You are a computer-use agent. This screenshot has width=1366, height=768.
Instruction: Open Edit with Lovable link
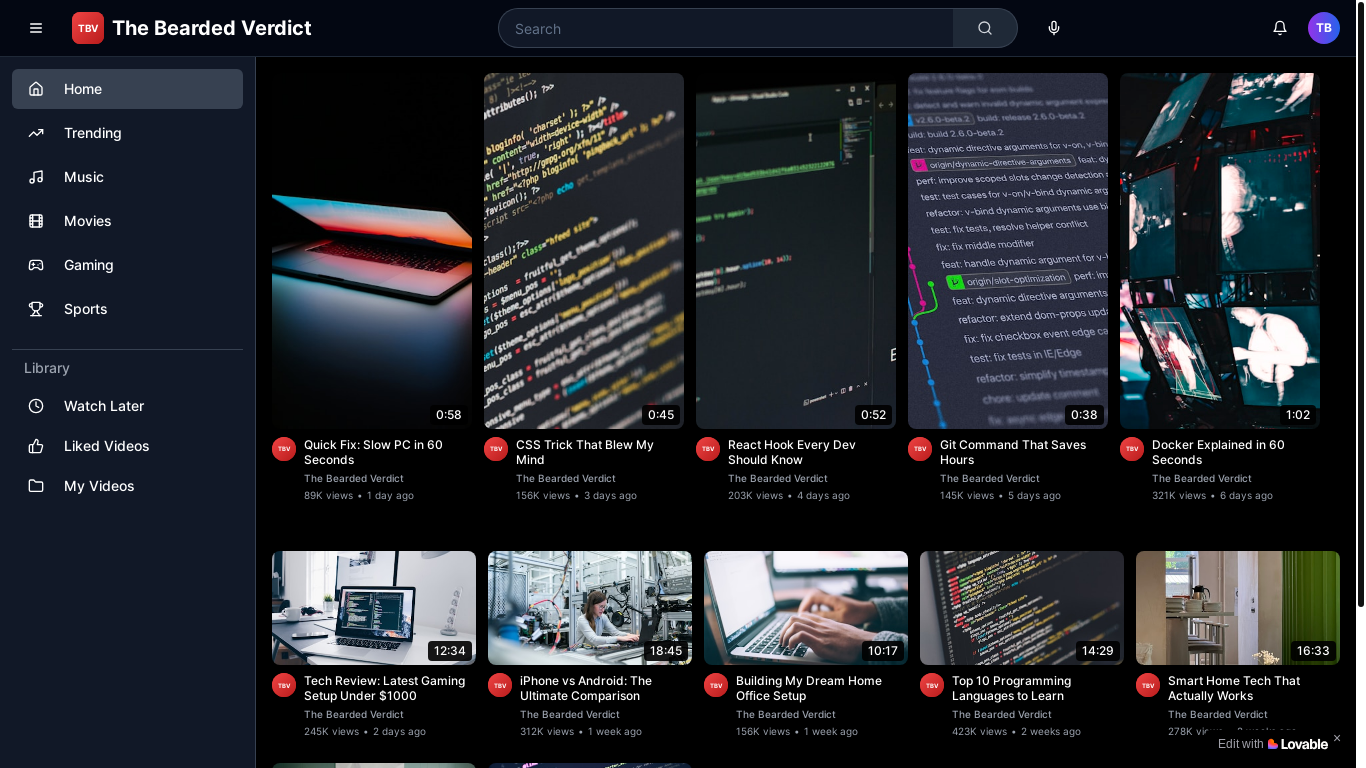click(x=1273, y=743)
